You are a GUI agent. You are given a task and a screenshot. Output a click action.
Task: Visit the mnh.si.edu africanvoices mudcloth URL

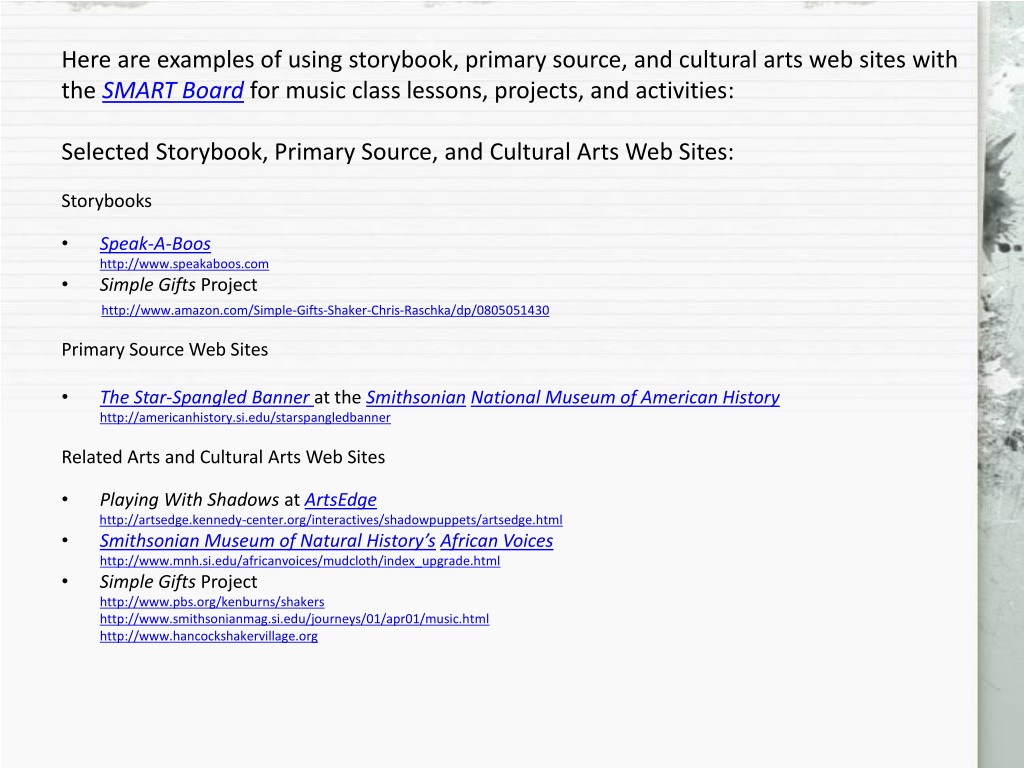pyautogui.click(x=300, y=561)
